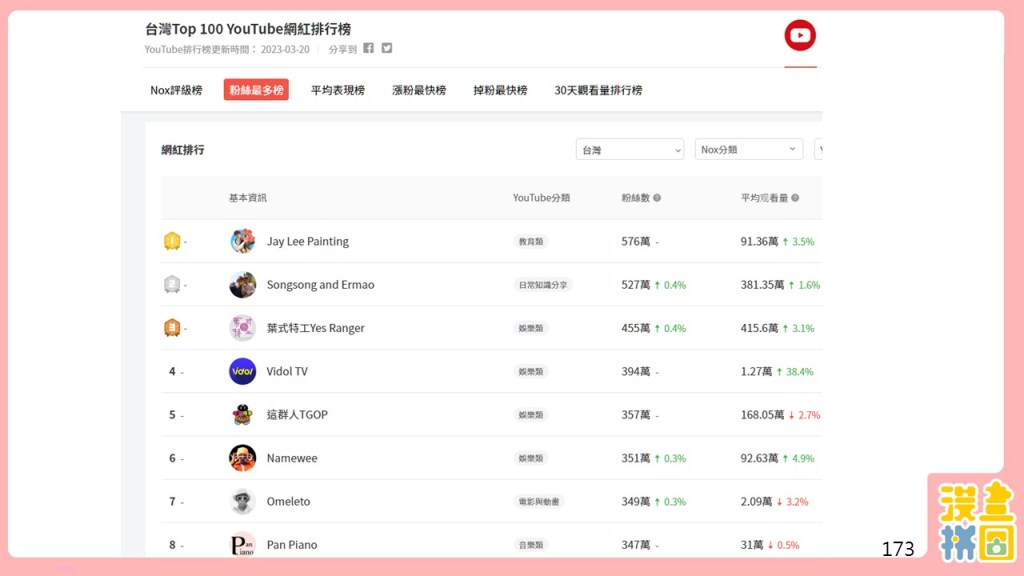Open Songsong and Ermao channel avatar

tap(242, 285)
